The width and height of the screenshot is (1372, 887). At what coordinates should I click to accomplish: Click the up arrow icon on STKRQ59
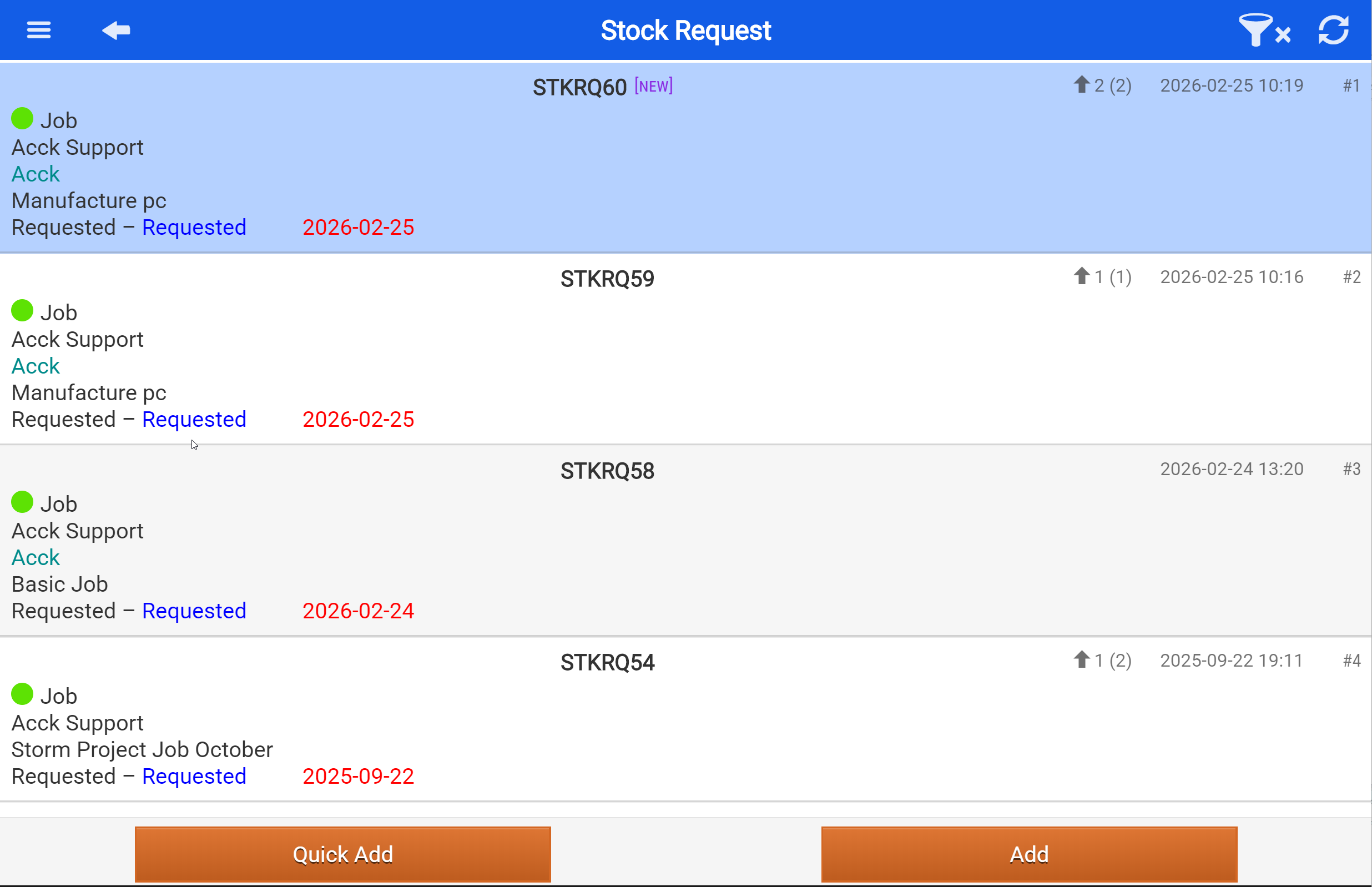[1081, 276]
